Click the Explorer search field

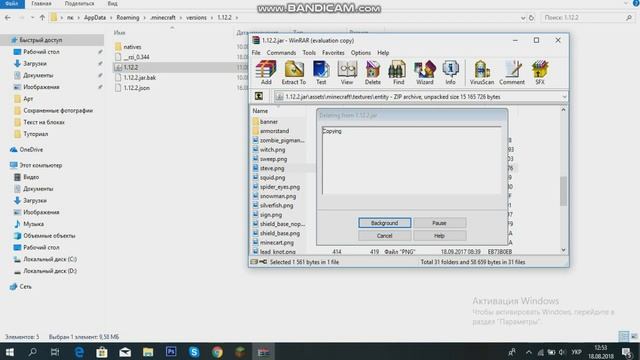tap(588, 18)
